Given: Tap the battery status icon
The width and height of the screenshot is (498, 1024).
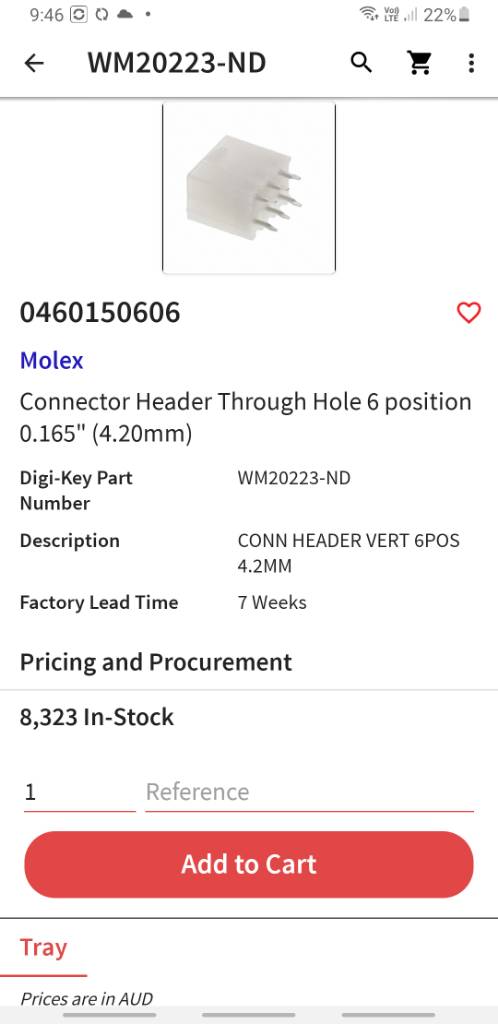Looking at the screenshot, I should coord(464,14).
